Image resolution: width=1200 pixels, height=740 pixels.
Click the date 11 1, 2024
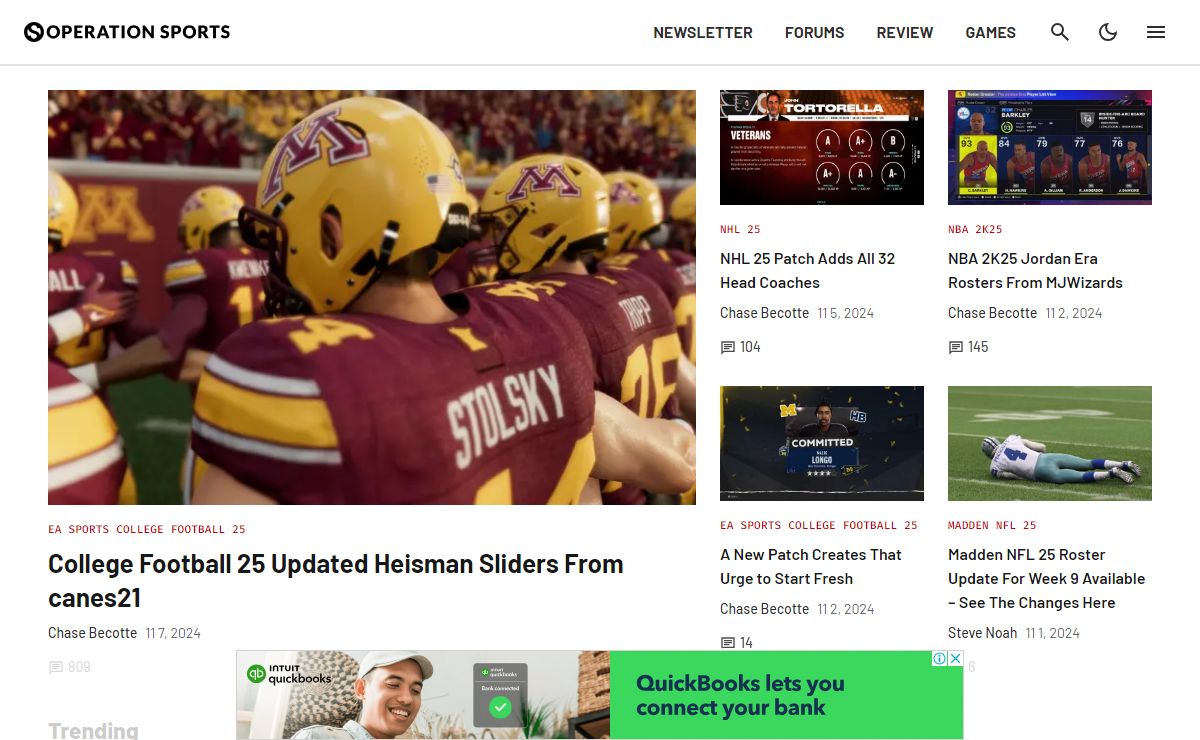[1051, 633]
